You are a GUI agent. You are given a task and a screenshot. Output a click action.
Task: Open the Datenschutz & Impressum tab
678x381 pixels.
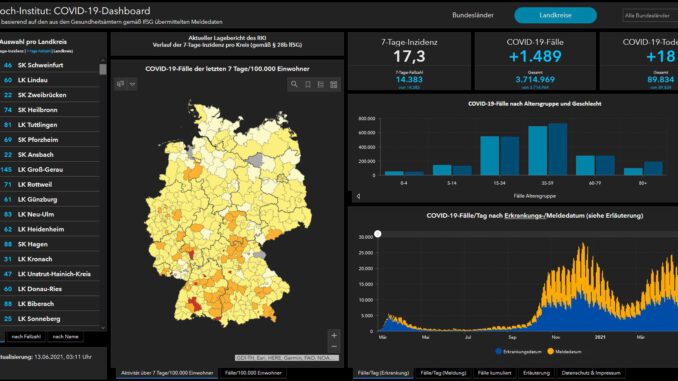coord(591,373)
